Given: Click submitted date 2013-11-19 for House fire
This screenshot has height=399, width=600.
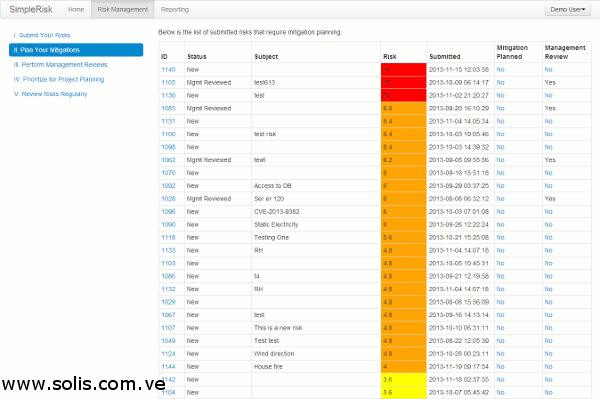Looking at the screenshot, I should pyautogui.click(x=459, y=367).
